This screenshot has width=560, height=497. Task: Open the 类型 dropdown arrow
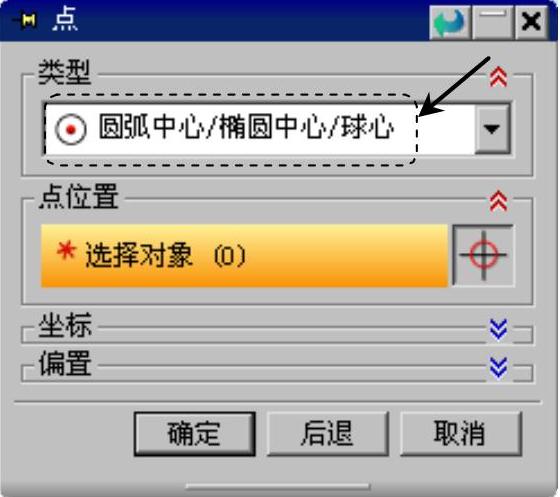coord(492,129)
